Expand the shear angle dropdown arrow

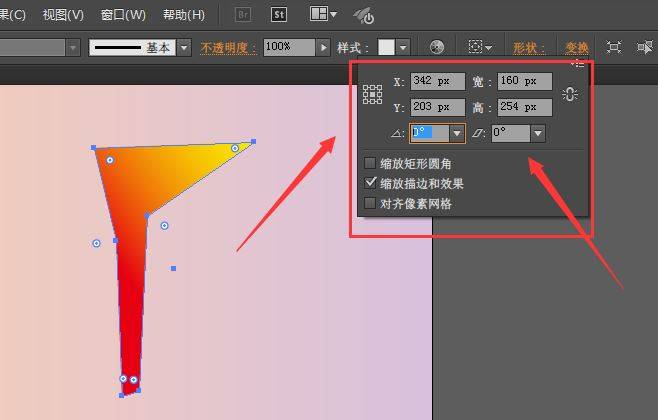coord(538,133)
